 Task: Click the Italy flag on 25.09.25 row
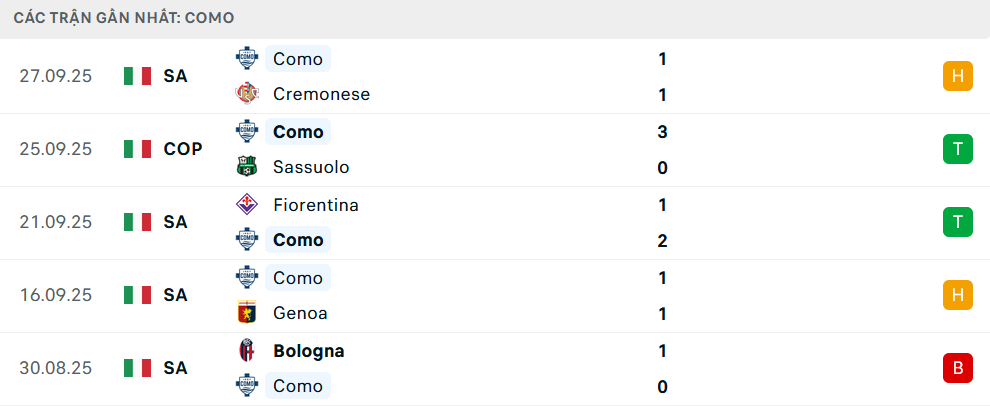(137, 149)
